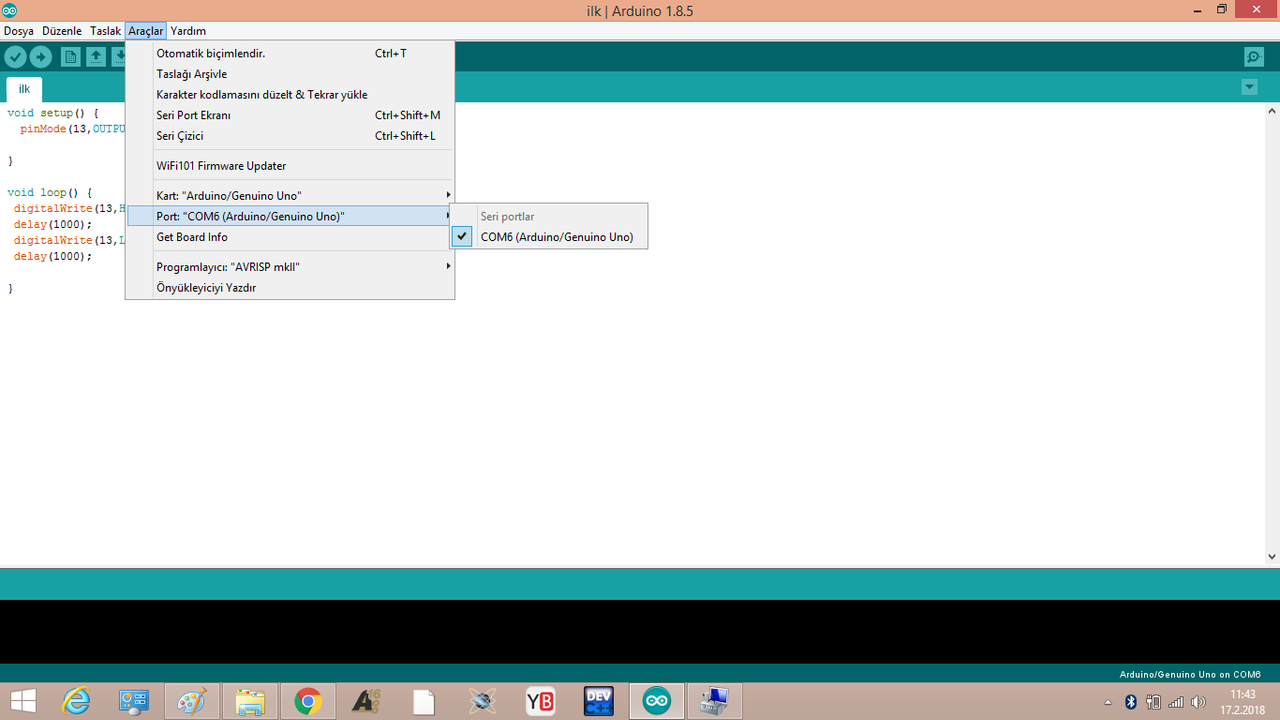Open the stylized 'A' app taskbar icon
Image resolution: width=1280 pixels, height=720 pixels.
[366, 701]
